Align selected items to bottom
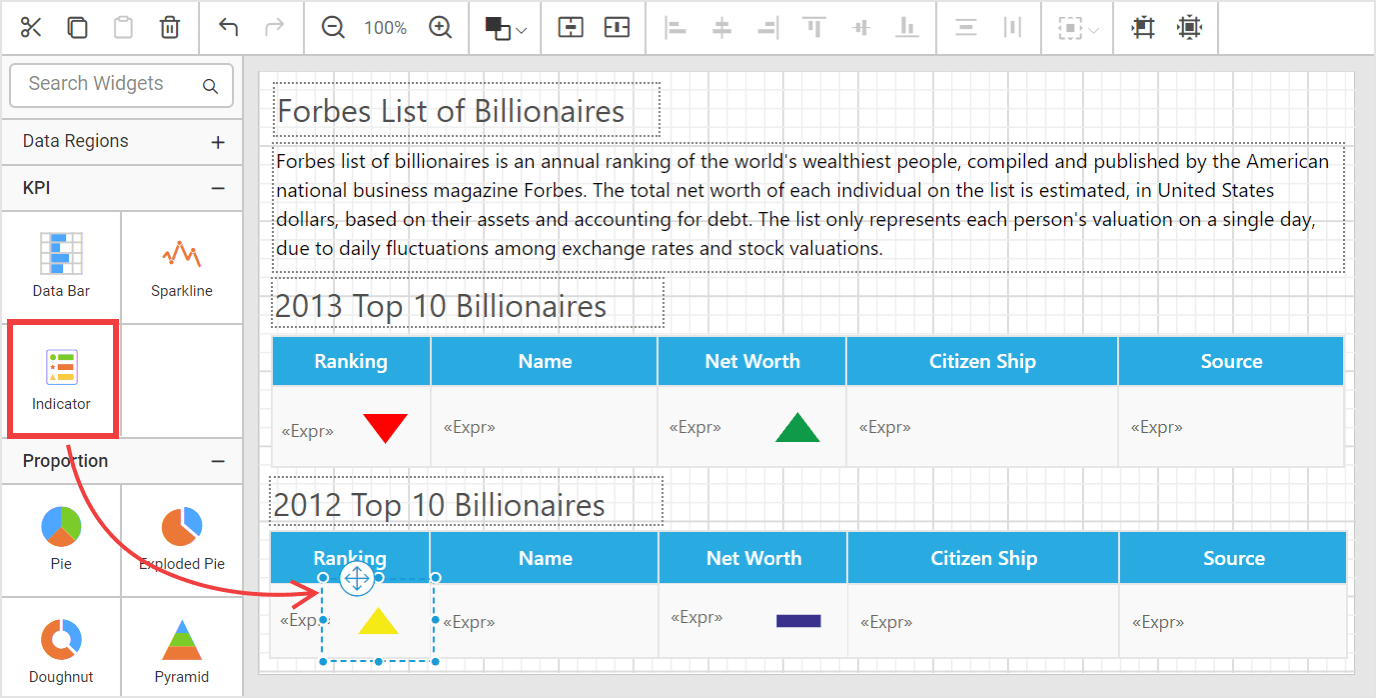This screenshot has width=1376, height=698. tap(907, 27)
